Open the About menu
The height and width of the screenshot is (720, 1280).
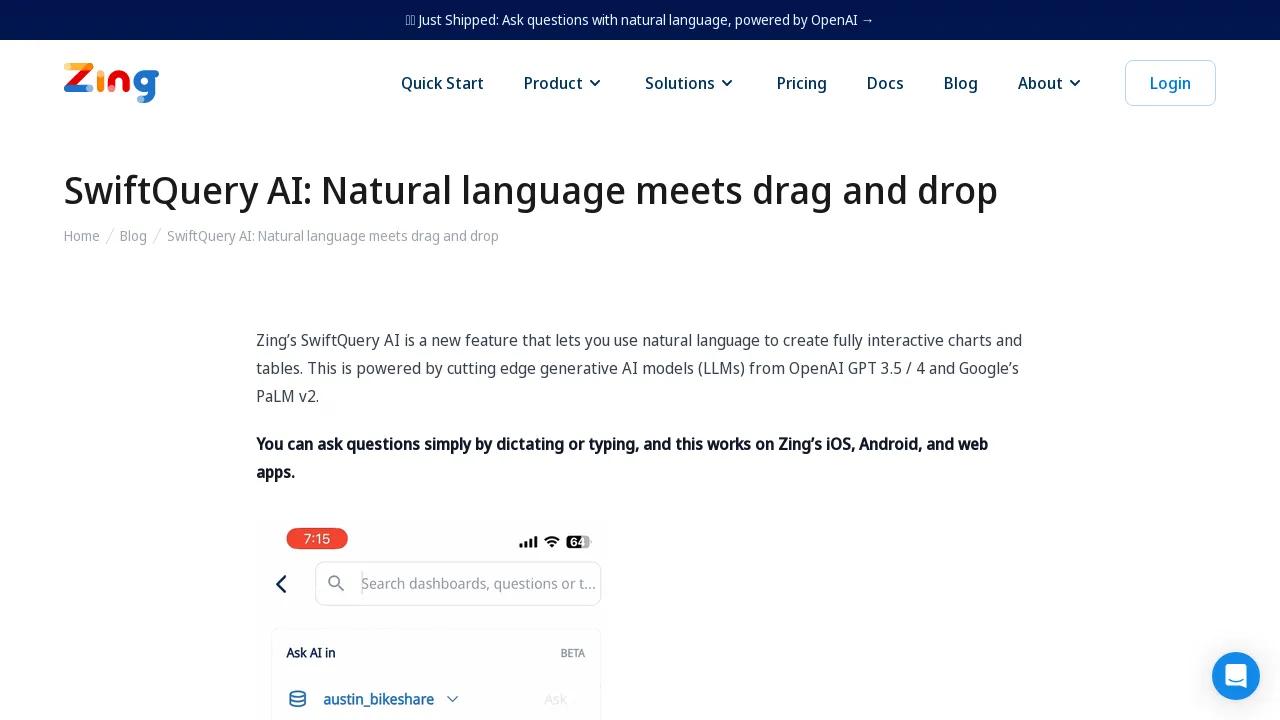[1050, 83]
